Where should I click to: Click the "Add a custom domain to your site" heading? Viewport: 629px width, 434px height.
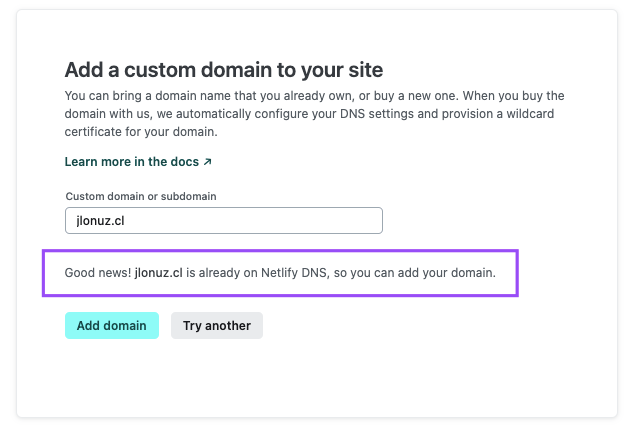point(224,70)
